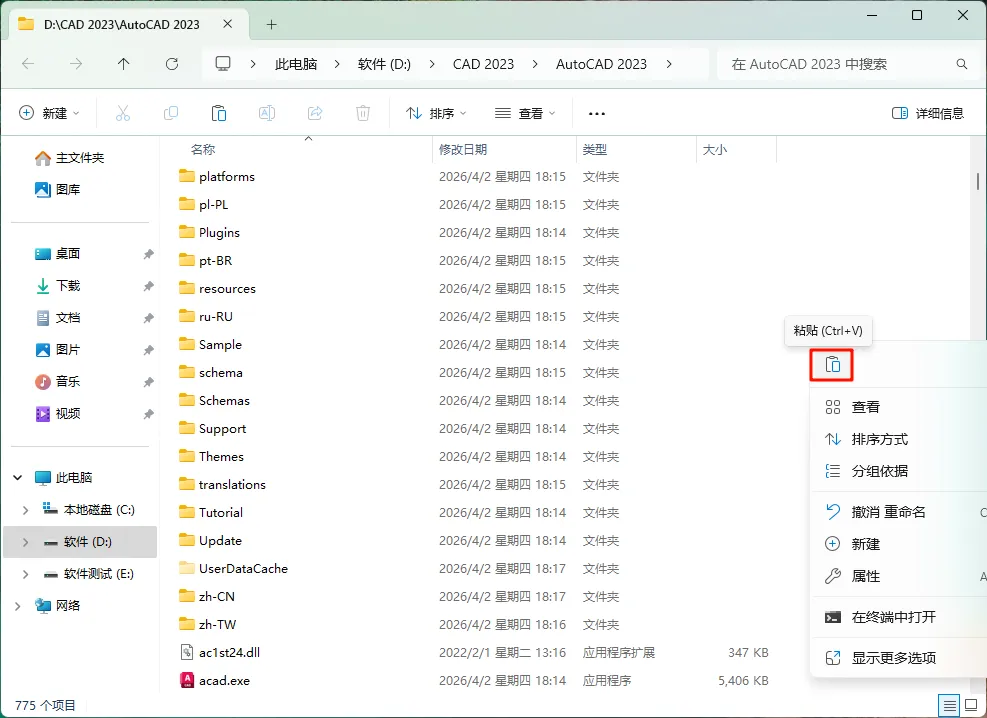
Task: Add a new tab with plus button
Action: [x=271, y=25]
